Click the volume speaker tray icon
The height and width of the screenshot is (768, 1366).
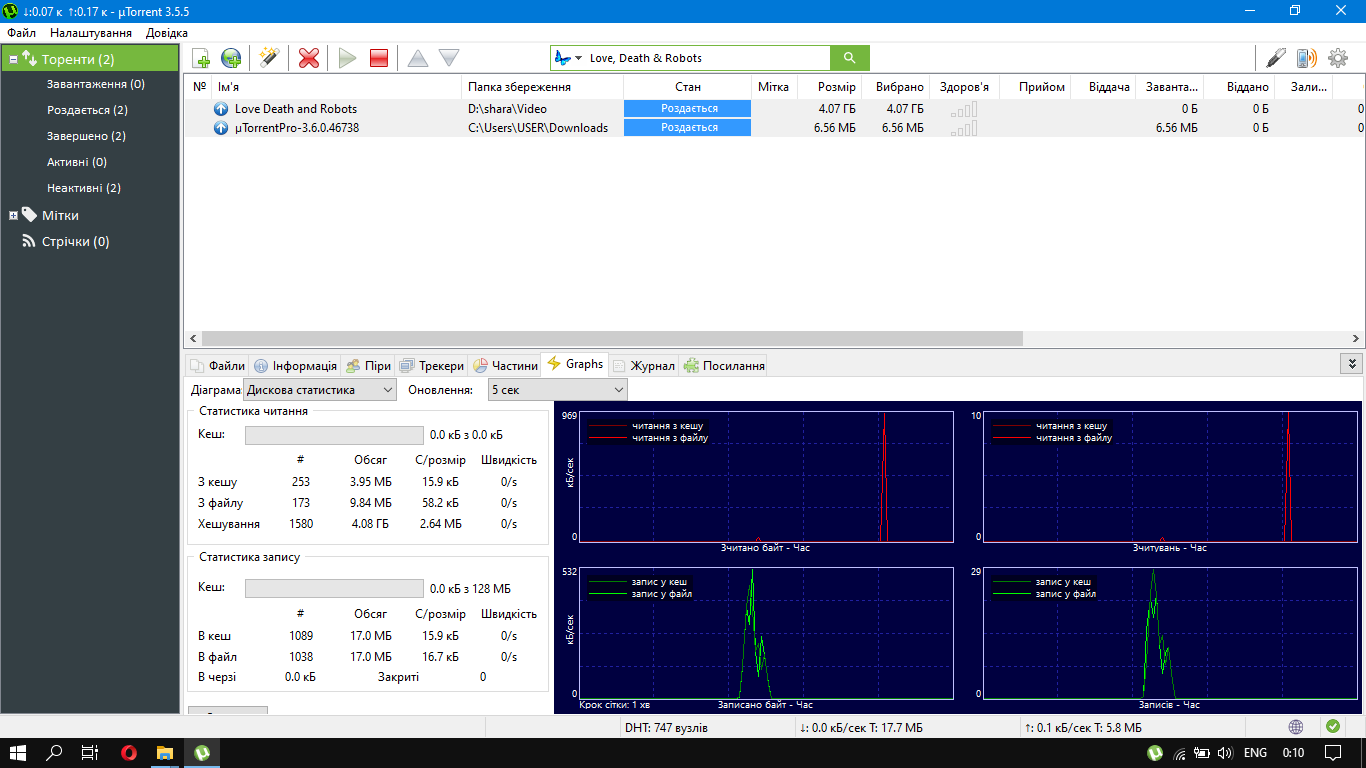[x=1225, y=753]
